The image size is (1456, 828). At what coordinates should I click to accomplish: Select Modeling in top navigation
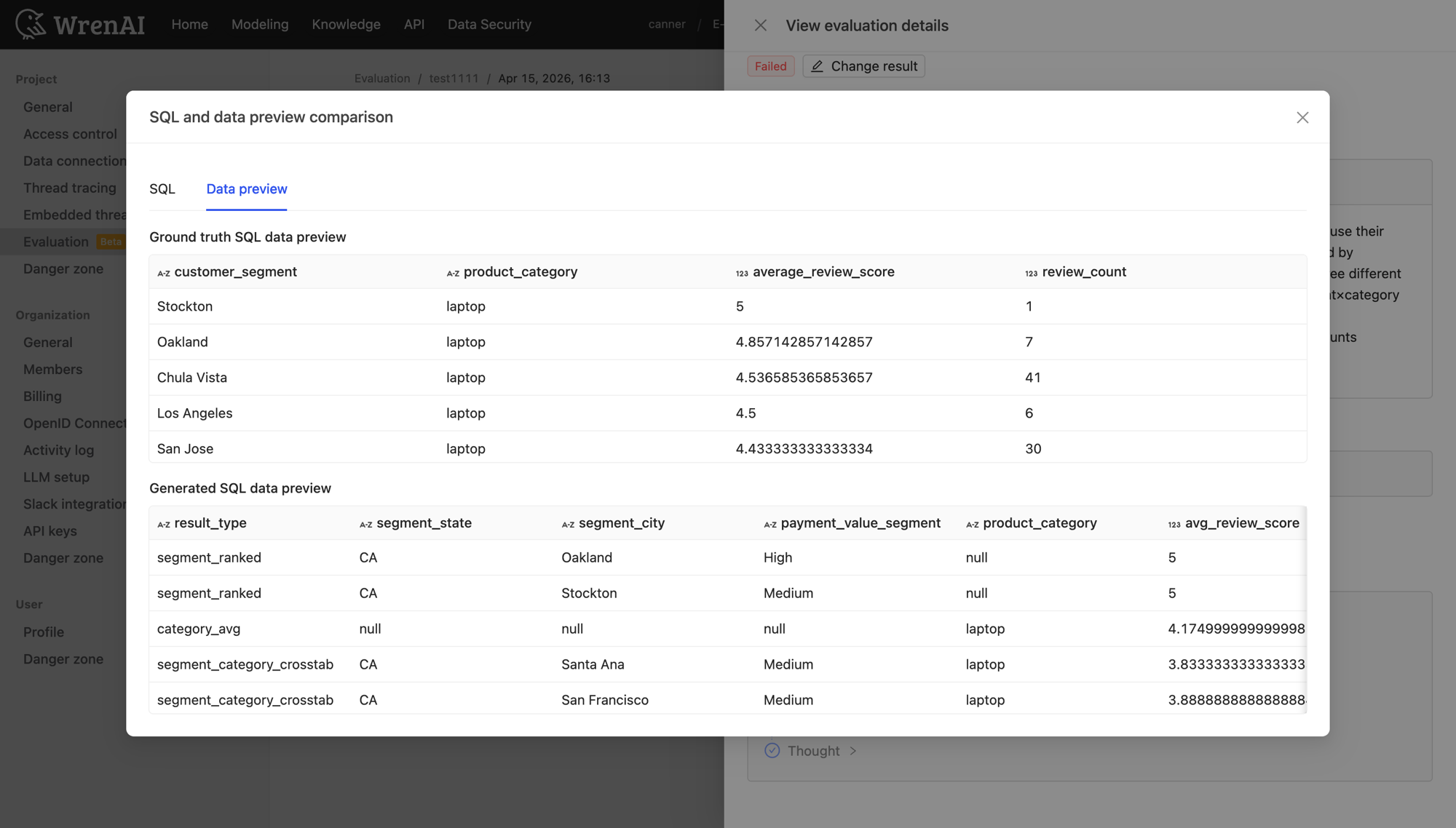click(259, 24)
